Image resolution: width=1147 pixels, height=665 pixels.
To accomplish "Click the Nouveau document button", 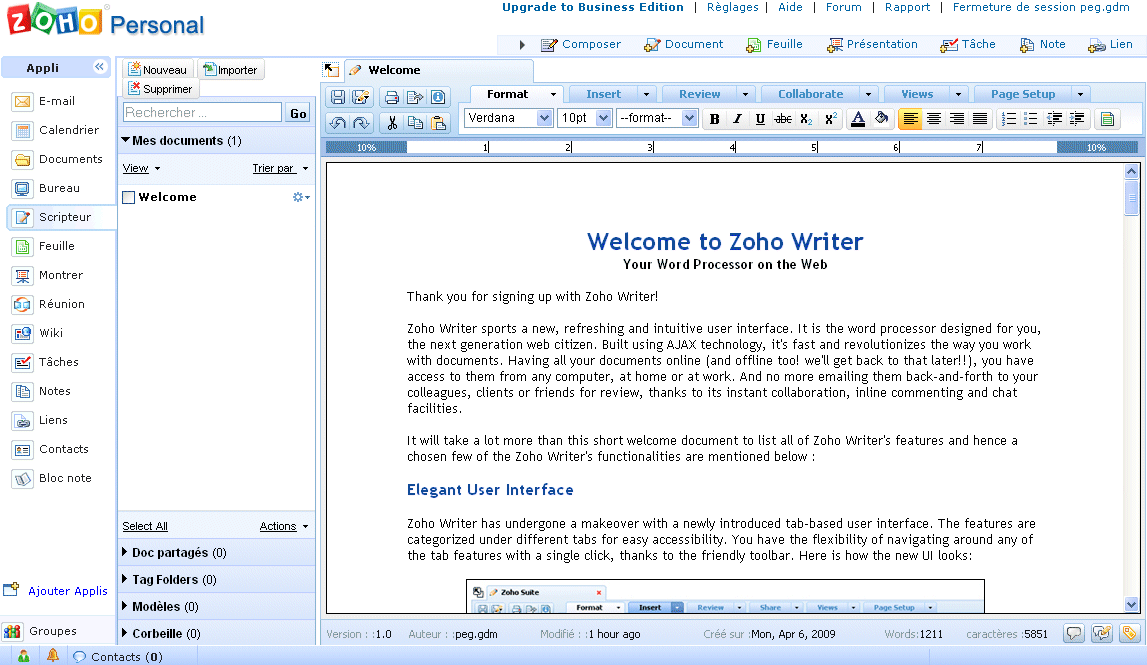I will pos(158,69).
